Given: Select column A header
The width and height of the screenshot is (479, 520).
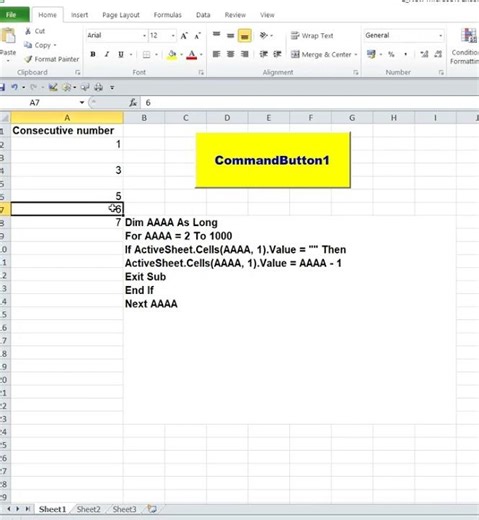Looking at the screenshot, I should click(67, 118).
